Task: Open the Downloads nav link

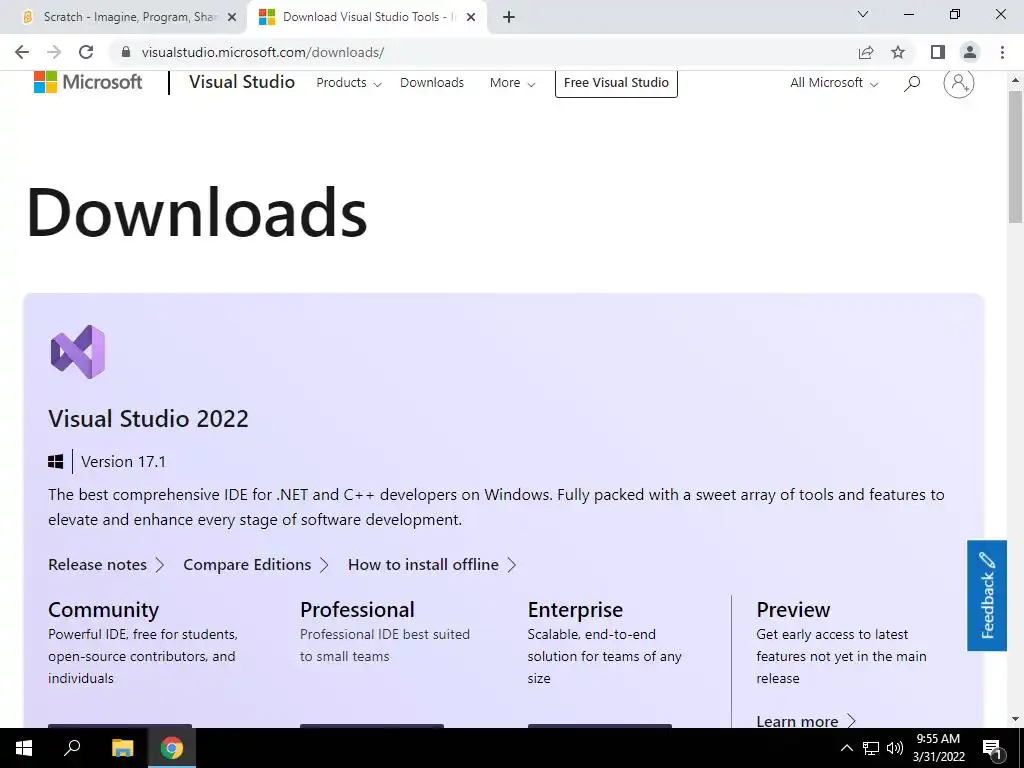Action: [432, 83]
